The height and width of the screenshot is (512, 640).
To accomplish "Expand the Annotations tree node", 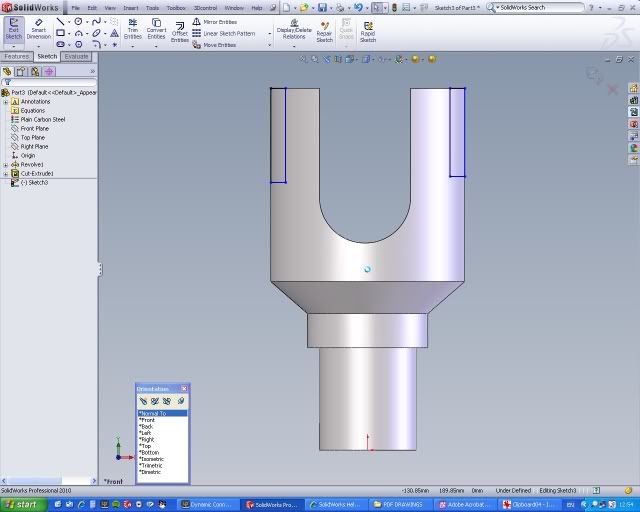I will (x=5, y=101).
